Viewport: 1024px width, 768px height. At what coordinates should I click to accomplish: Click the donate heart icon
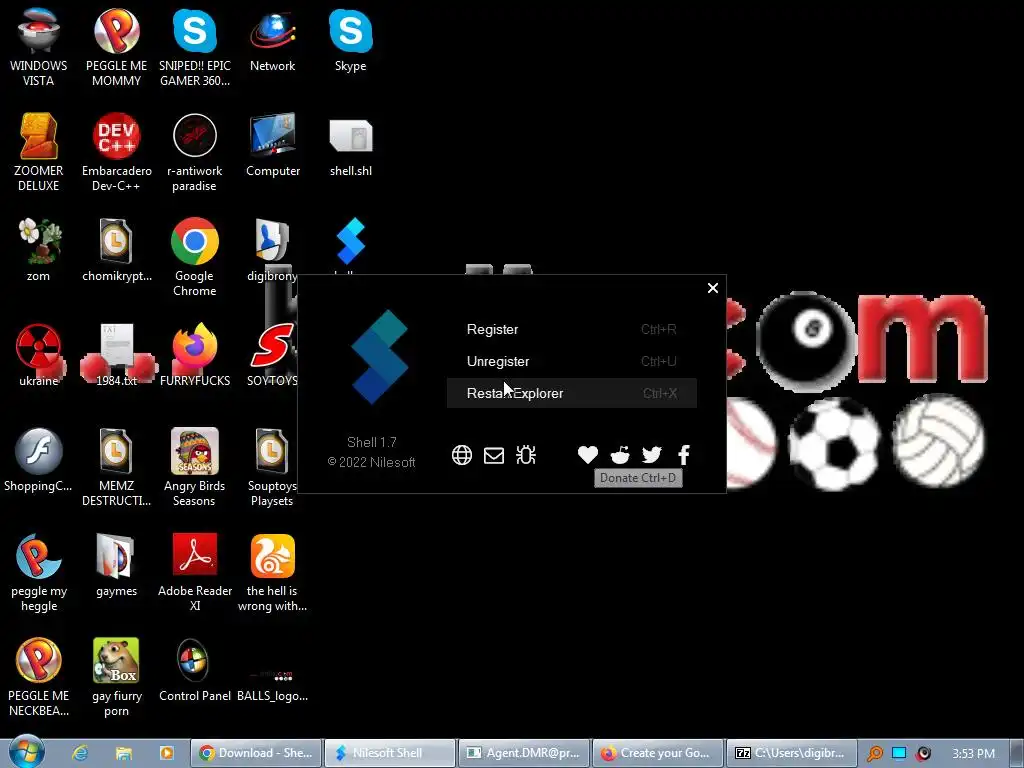point(588,455)
